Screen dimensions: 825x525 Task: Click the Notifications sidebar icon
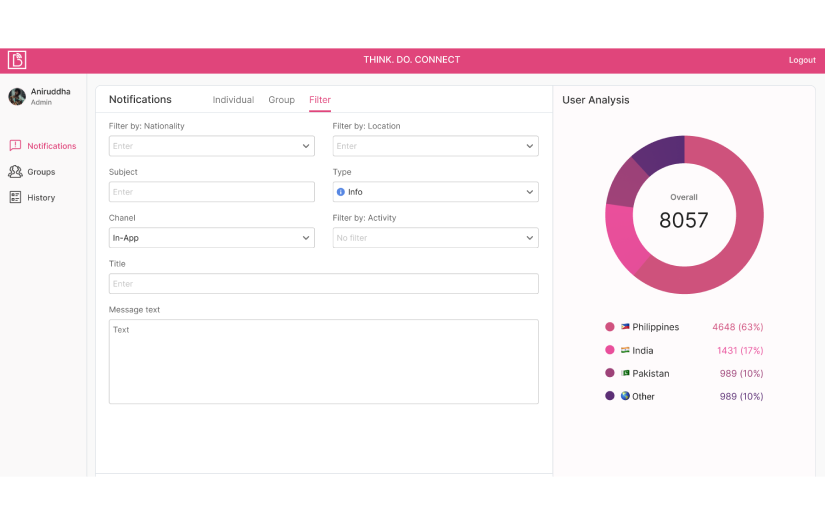click(15, 146)
